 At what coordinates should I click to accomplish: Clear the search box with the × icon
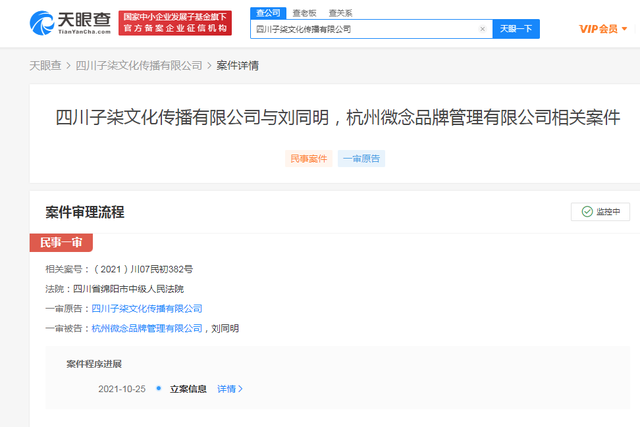coord(482,29)
